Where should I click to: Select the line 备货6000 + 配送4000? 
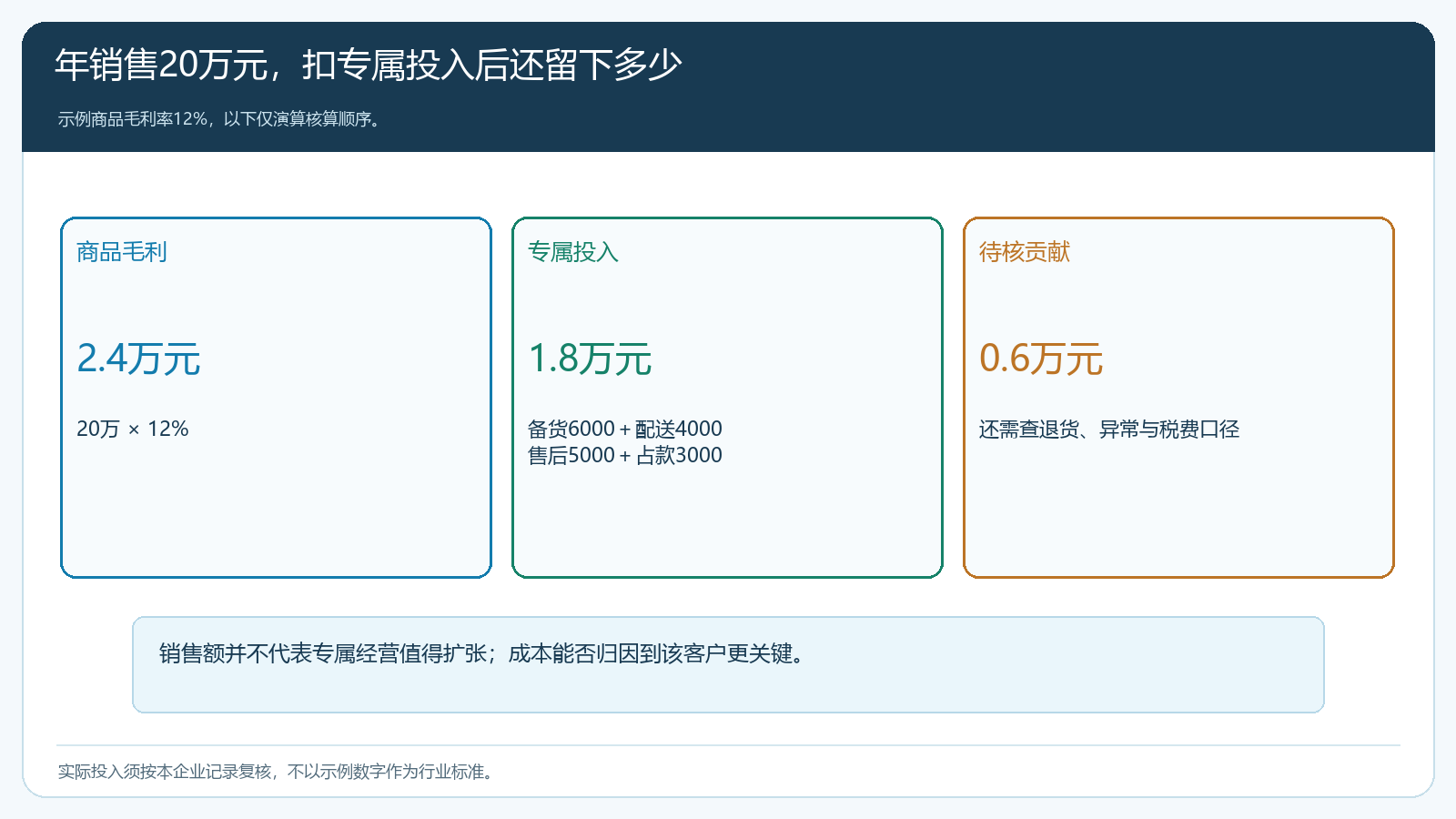[x=625, y=429]
